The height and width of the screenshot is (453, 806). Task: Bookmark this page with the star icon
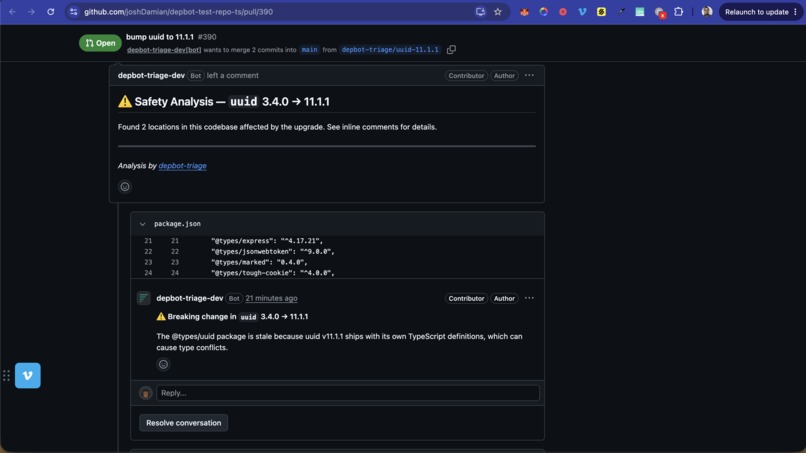click(x=498, y=12)
